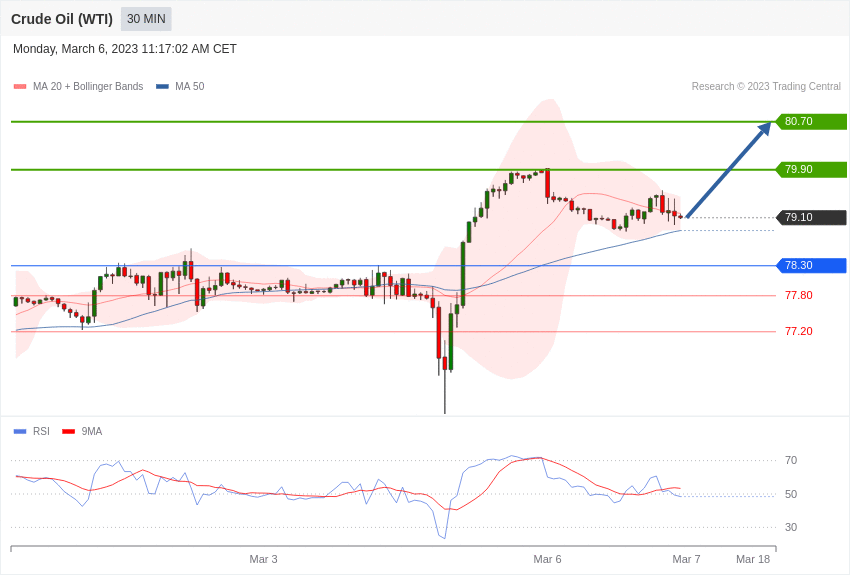
Task: Click the 78.30 blue pivot price tag
Action: tap(812, 266)
